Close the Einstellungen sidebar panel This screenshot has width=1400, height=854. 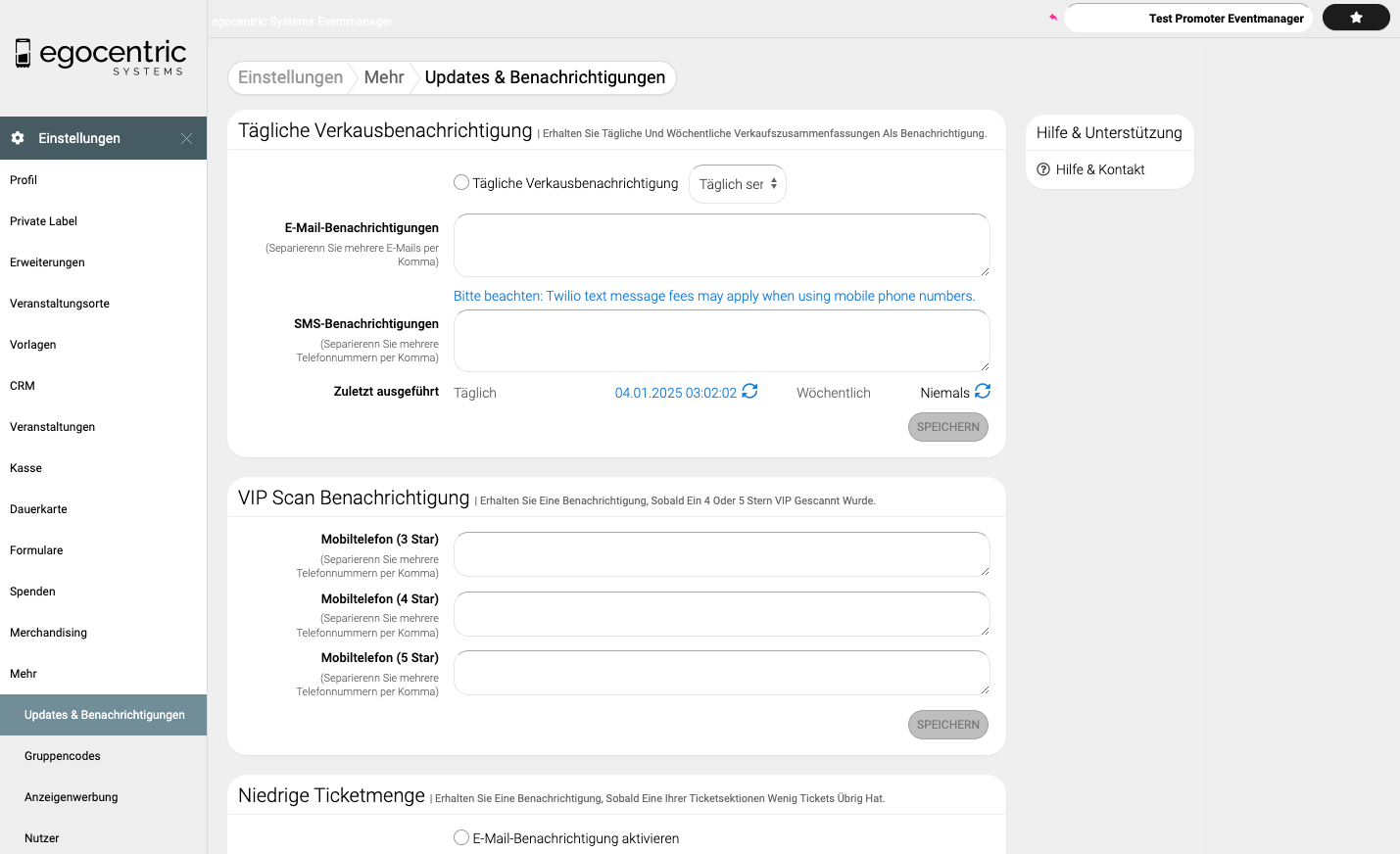point(186,139)
